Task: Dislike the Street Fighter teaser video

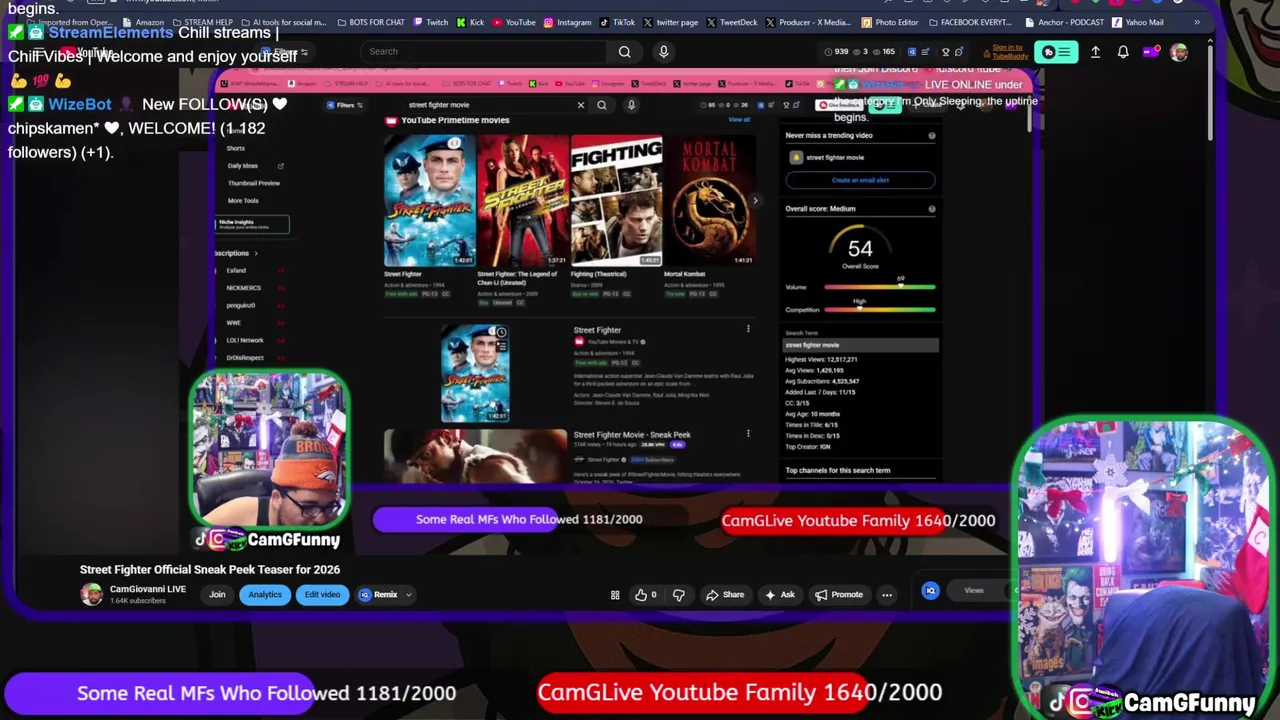Action: [679, 595]
